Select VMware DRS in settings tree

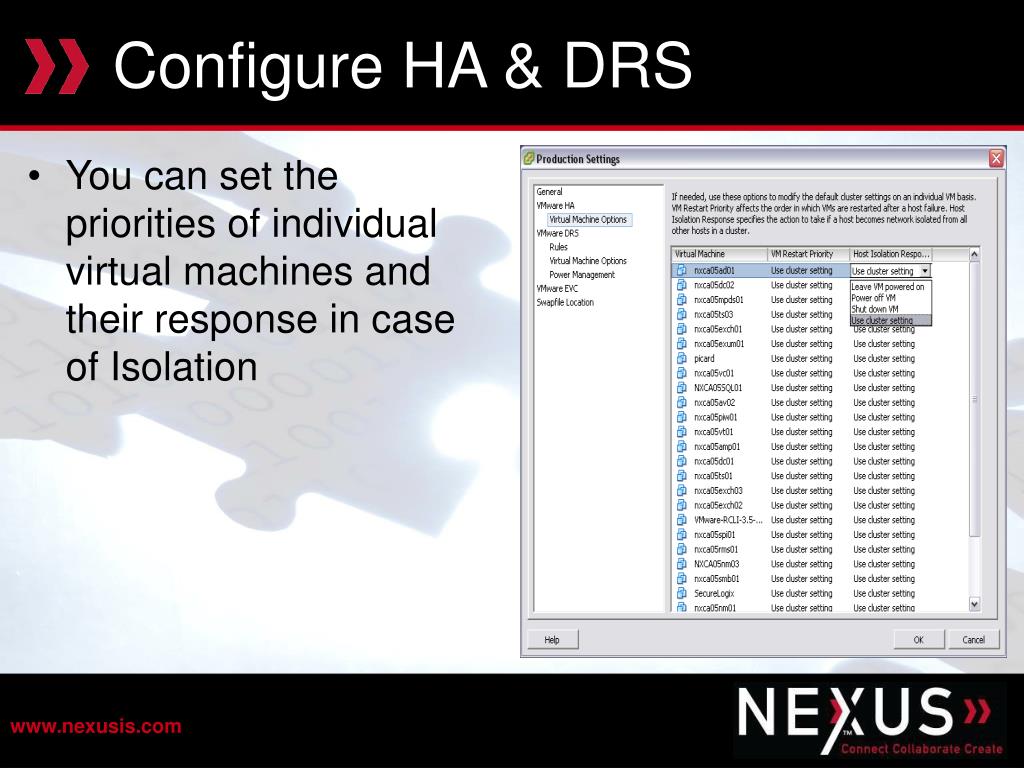coord(557,233)
